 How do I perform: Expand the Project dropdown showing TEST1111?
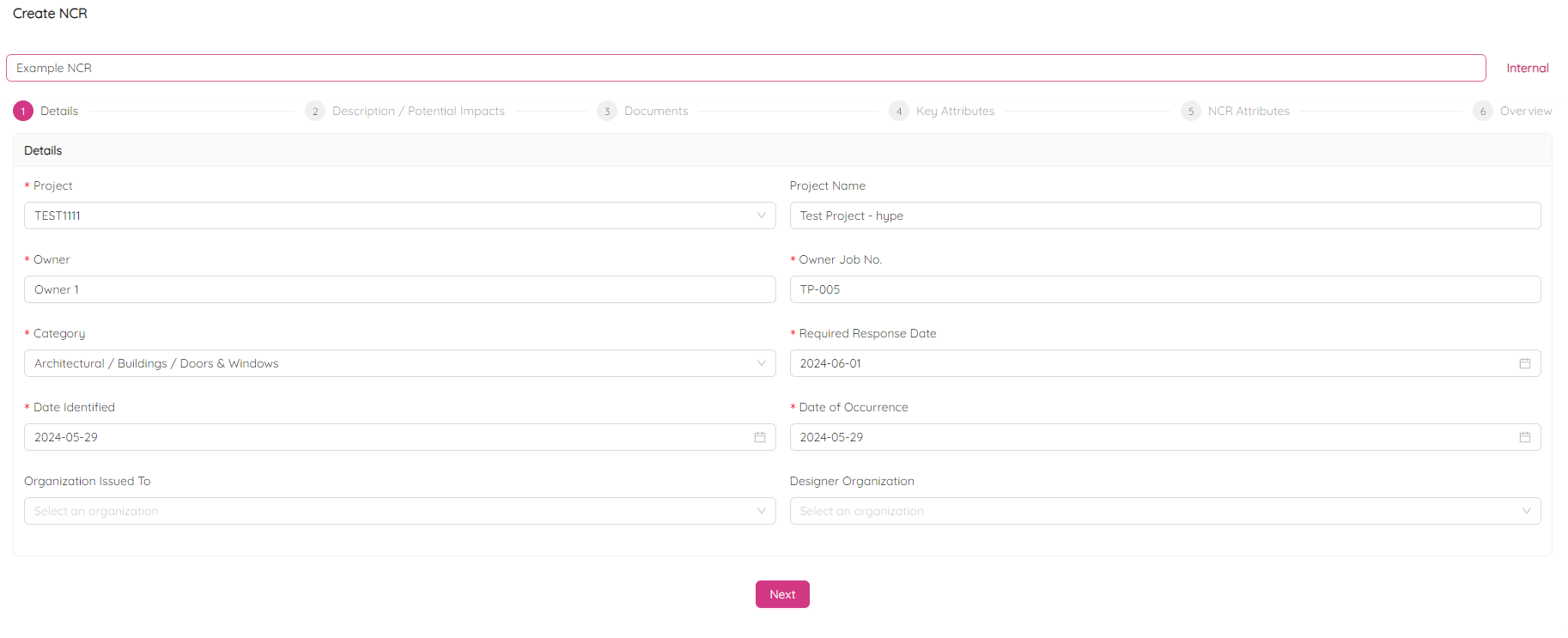[399, 216]
